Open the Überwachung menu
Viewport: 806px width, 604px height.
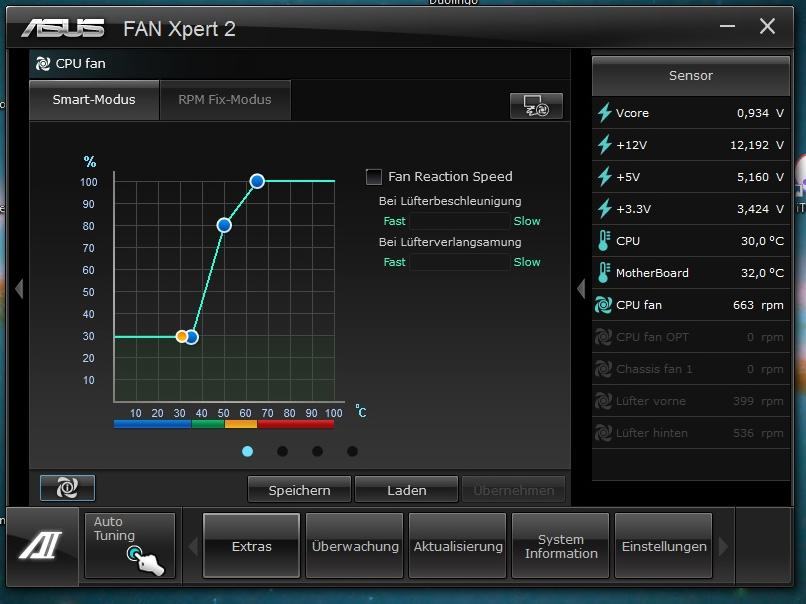tap(355, 546)
